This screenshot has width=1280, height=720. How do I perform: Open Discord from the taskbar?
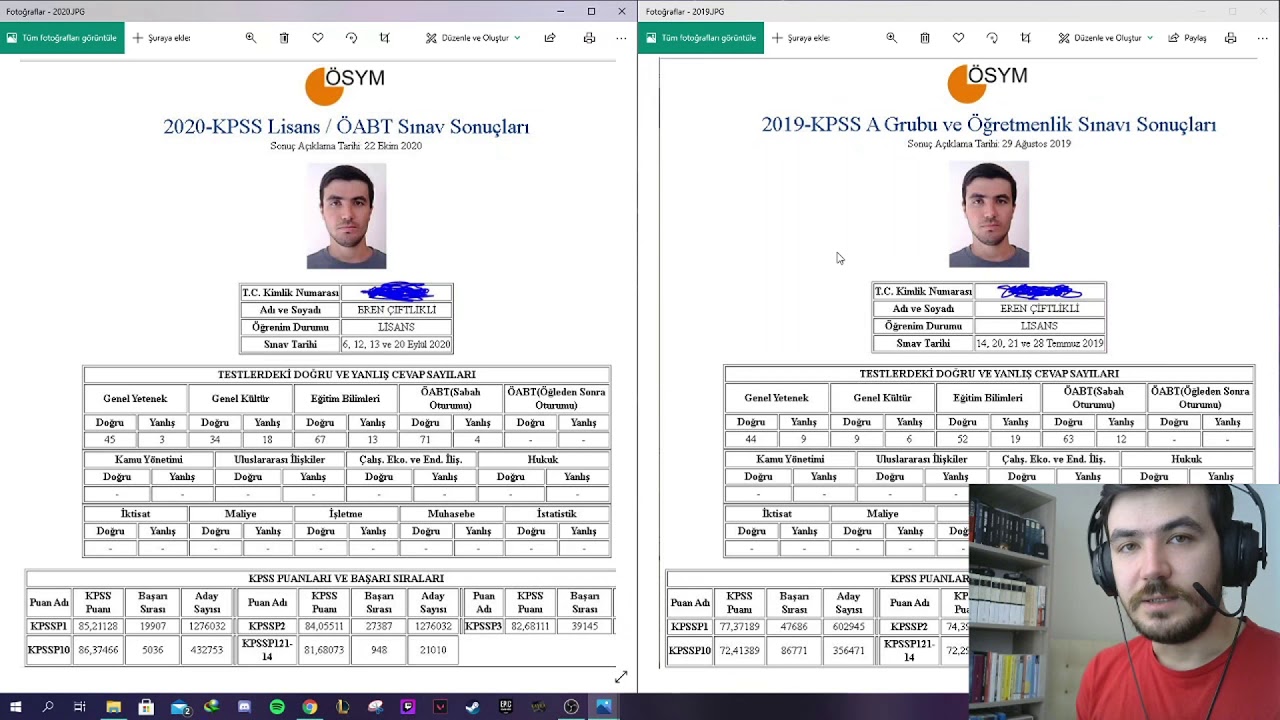pyautogui.click(x=244, y=707)
